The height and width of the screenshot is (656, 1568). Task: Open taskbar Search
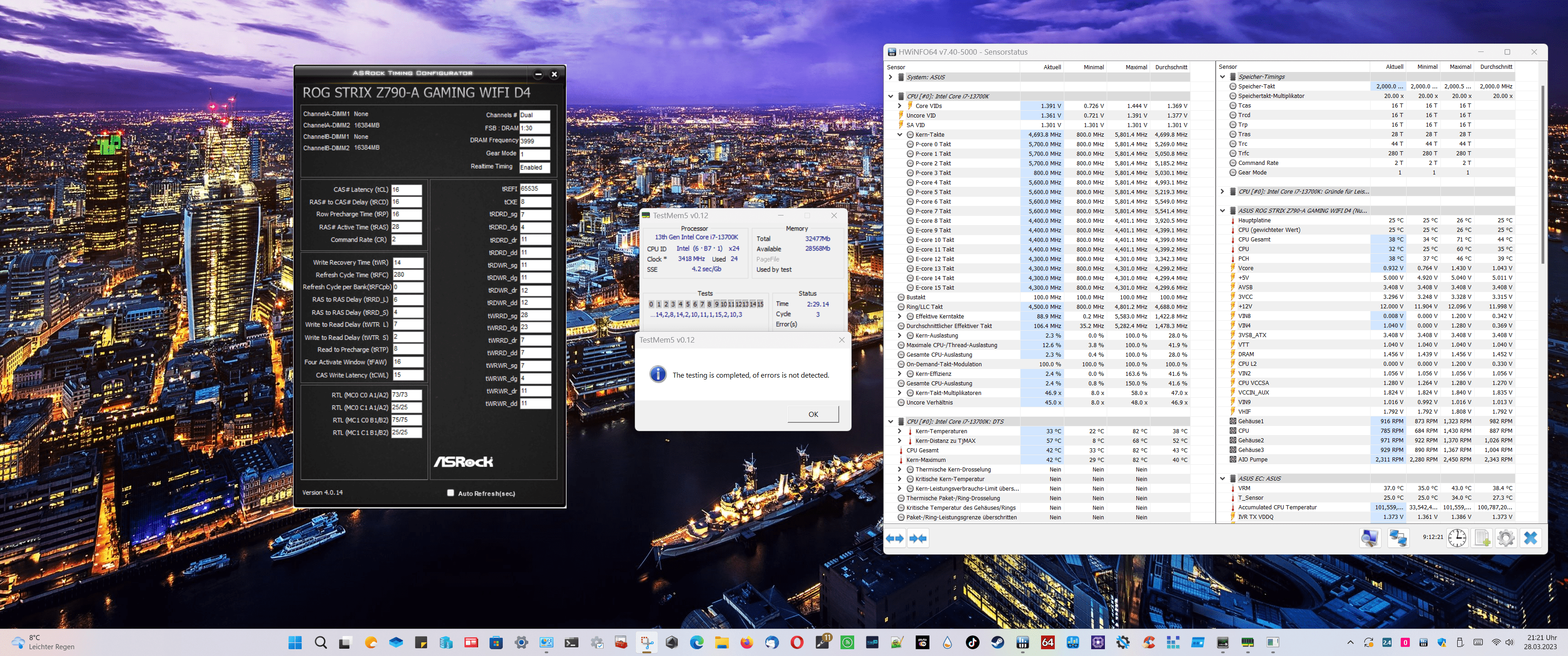tap(320, 642)
